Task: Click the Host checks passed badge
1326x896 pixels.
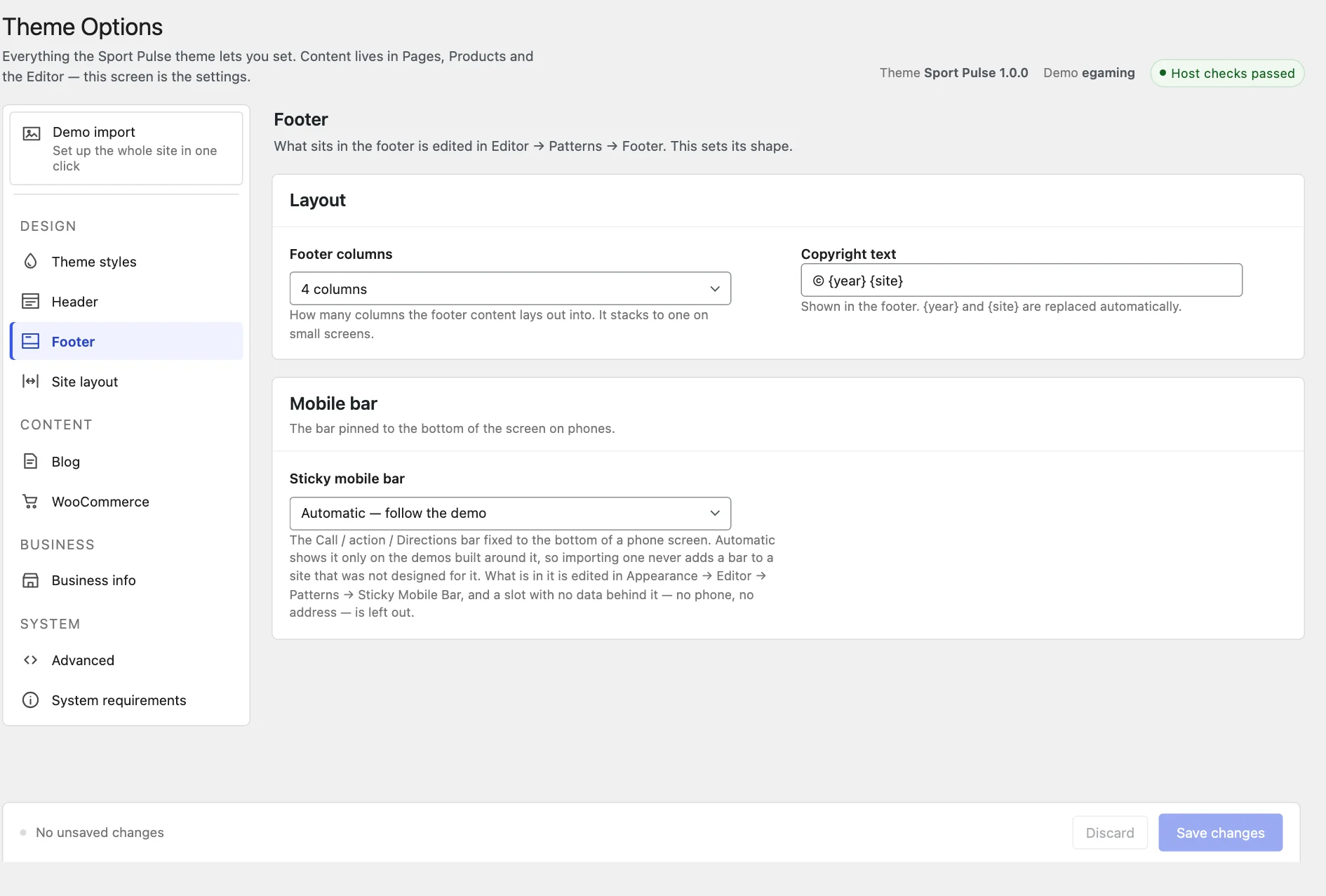Action: point(1227,73)
